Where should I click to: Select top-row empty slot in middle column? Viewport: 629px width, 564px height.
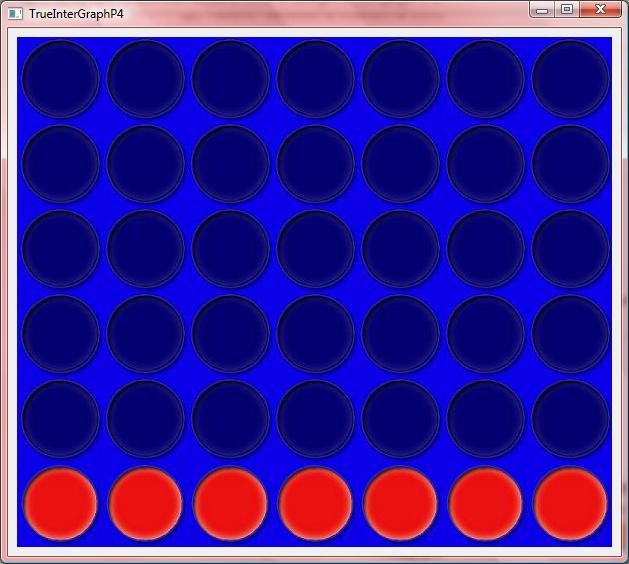click(316, 79)
